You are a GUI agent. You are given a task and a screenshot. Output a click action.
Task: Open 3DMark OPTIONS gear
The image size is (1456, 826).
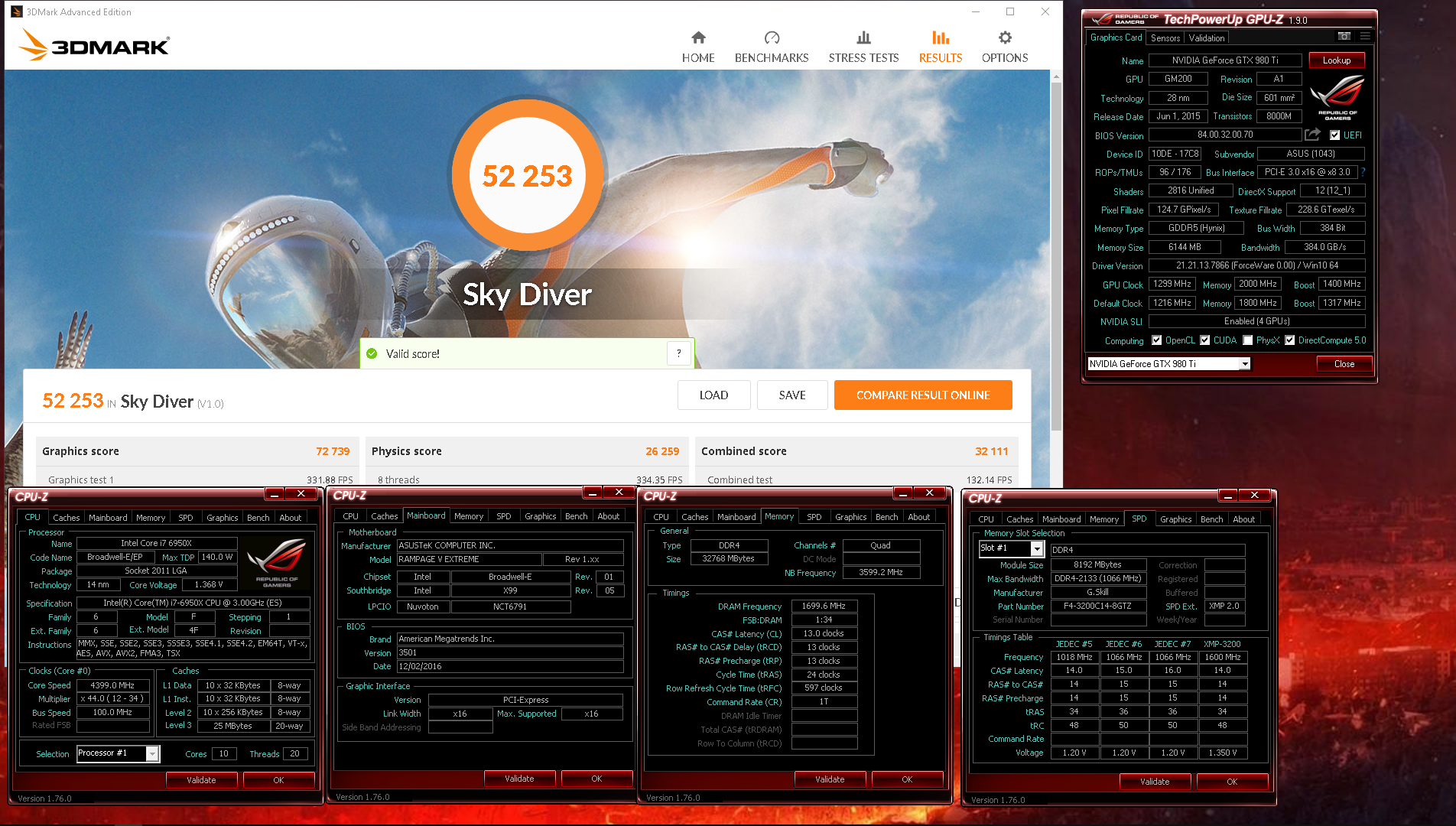point(1005,47)
